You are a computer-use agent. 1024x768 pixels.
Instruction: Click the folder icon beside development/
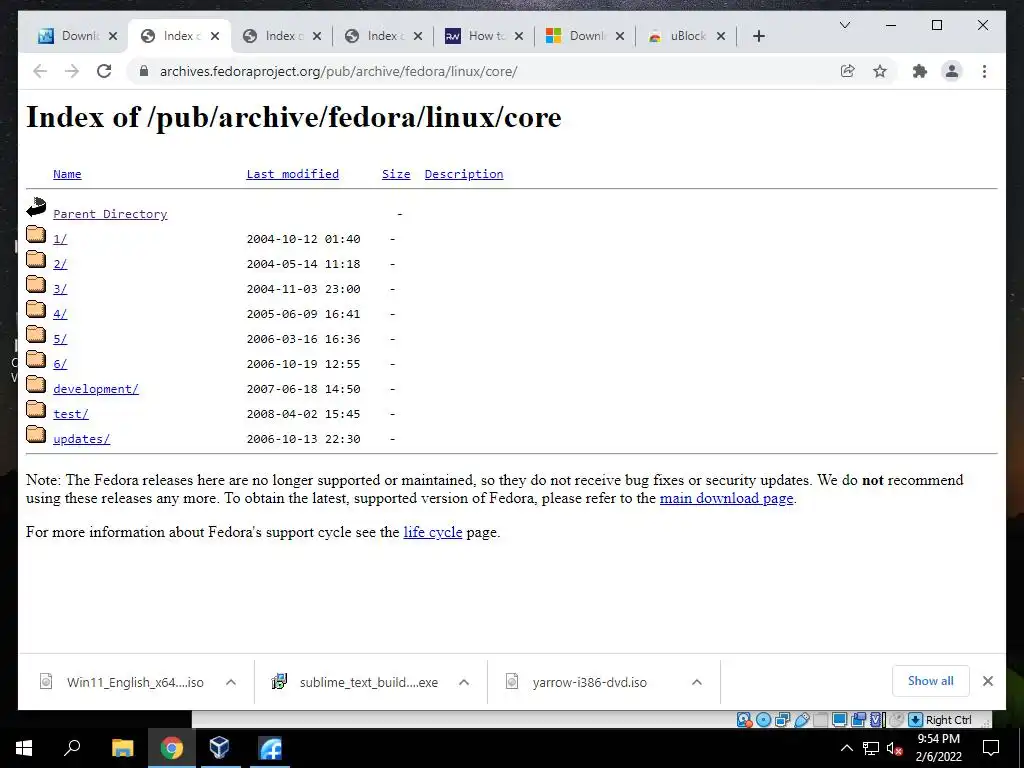point(36,385)
